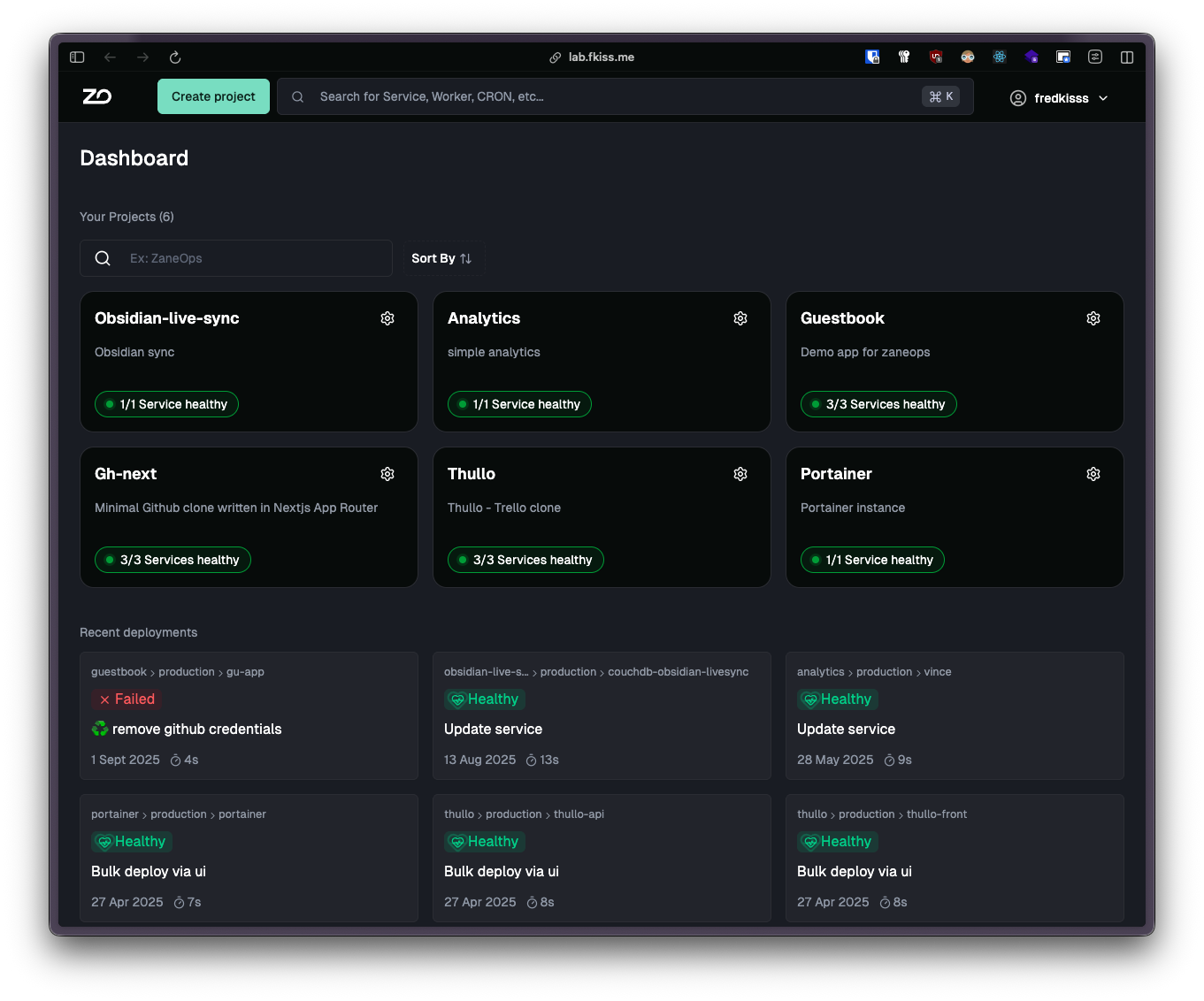Open the Thullo project
The height and width of the screenshot is (1001, 1204).
point(472,474)
